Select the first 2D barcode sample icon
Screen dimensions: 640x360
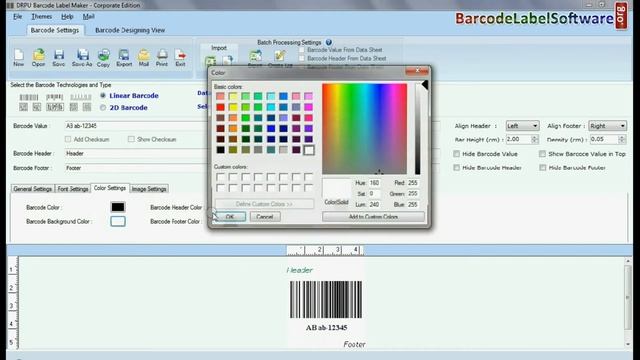click(x=24, y=107)
